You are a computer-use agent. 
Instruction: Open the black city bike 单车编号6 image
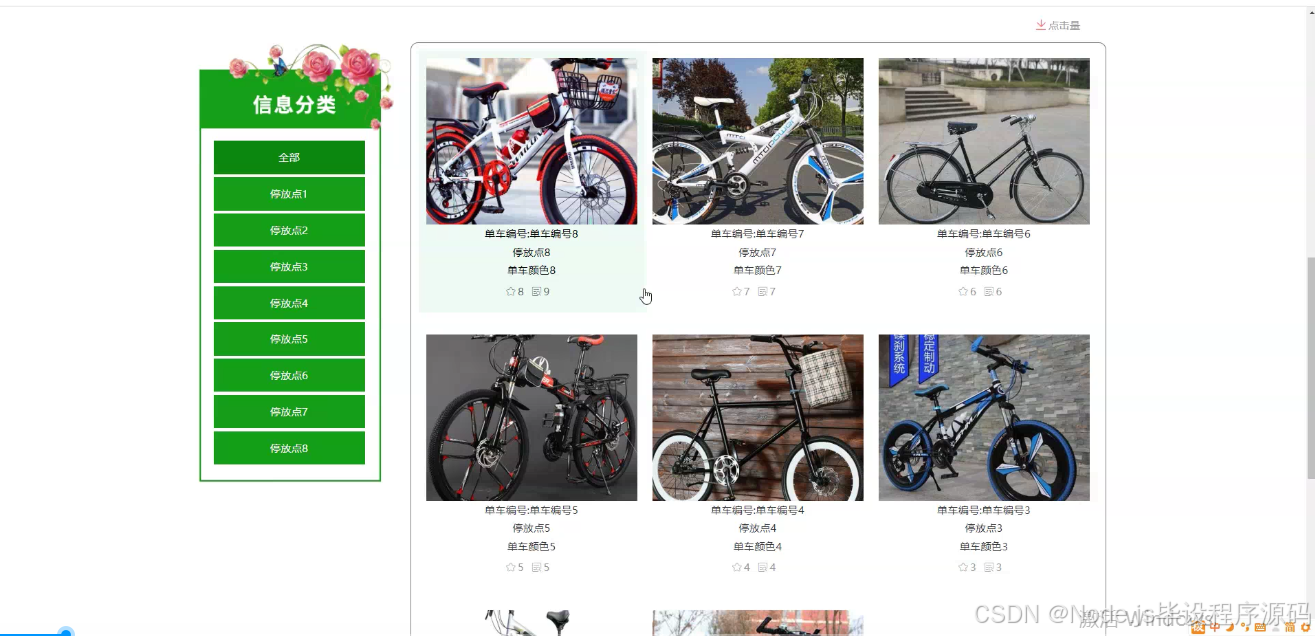coord(984,141)
